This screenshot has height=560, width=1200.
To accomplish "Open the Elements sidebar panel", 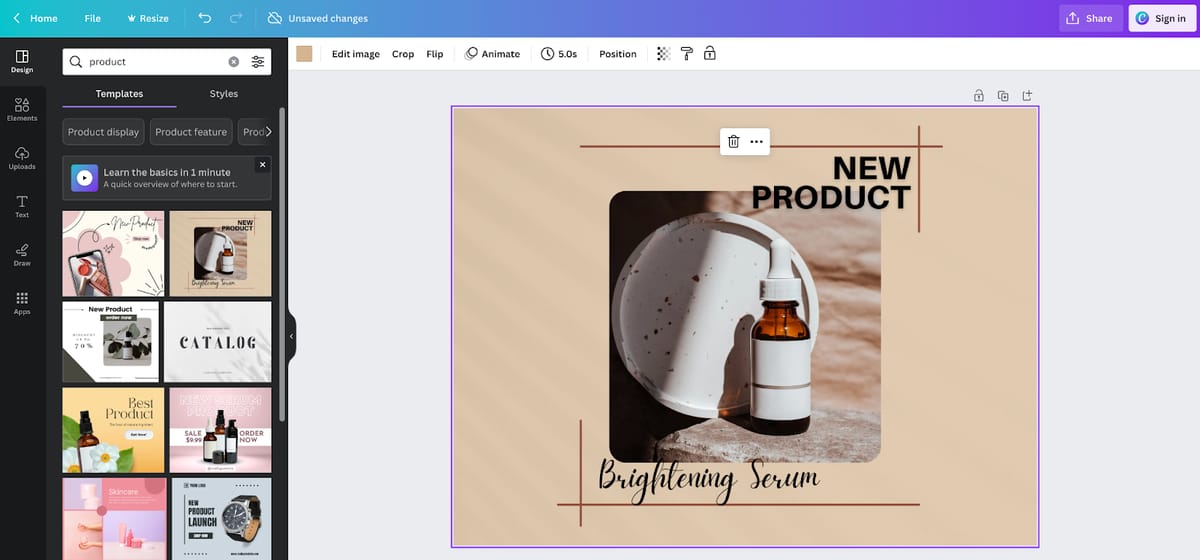I will click(22, 109).
